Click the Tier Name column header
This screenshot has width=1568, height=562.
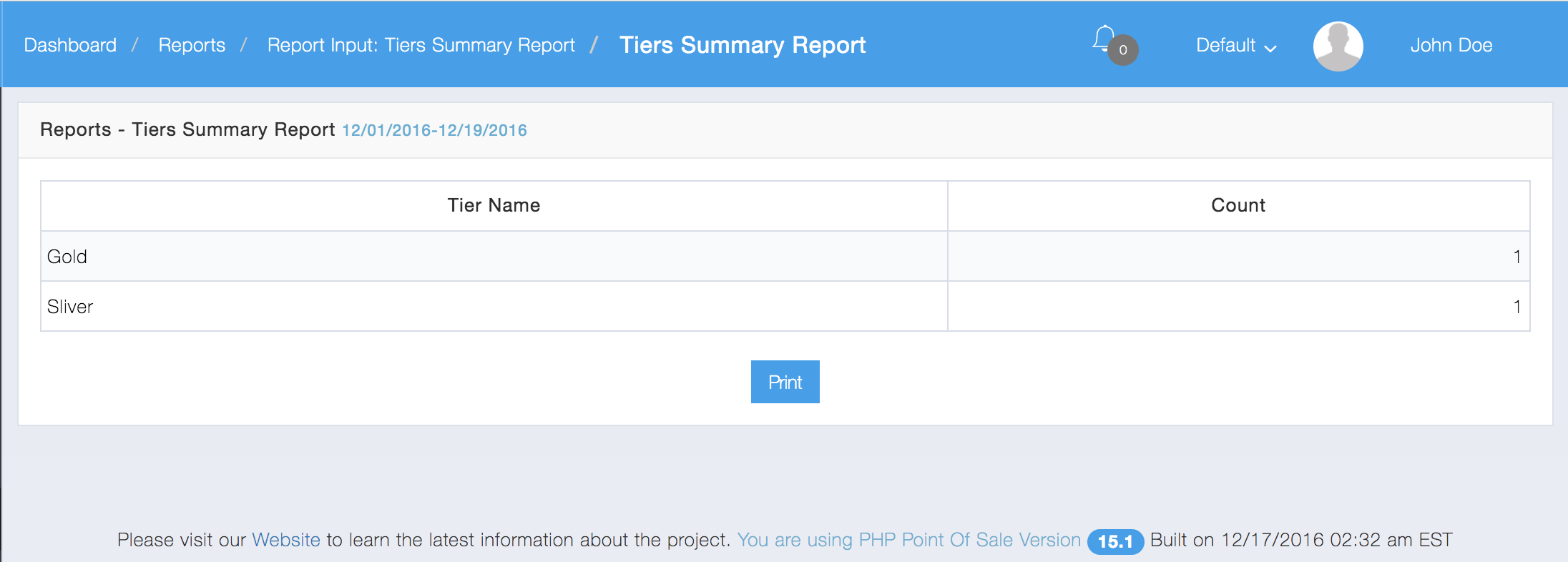point(494,206)
